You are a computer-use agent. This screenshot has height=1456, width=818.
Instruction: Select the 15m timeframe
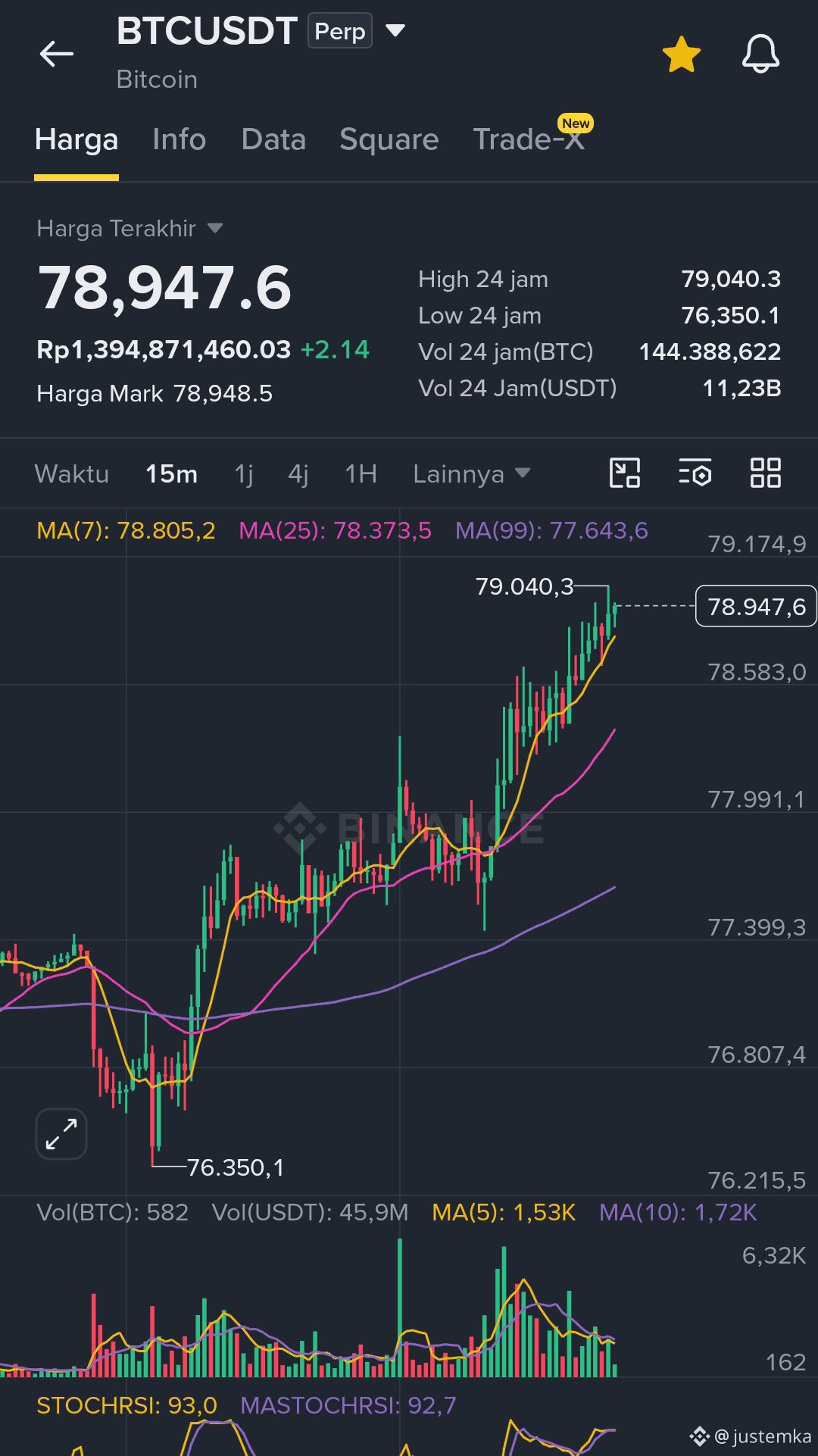[172, 474]
